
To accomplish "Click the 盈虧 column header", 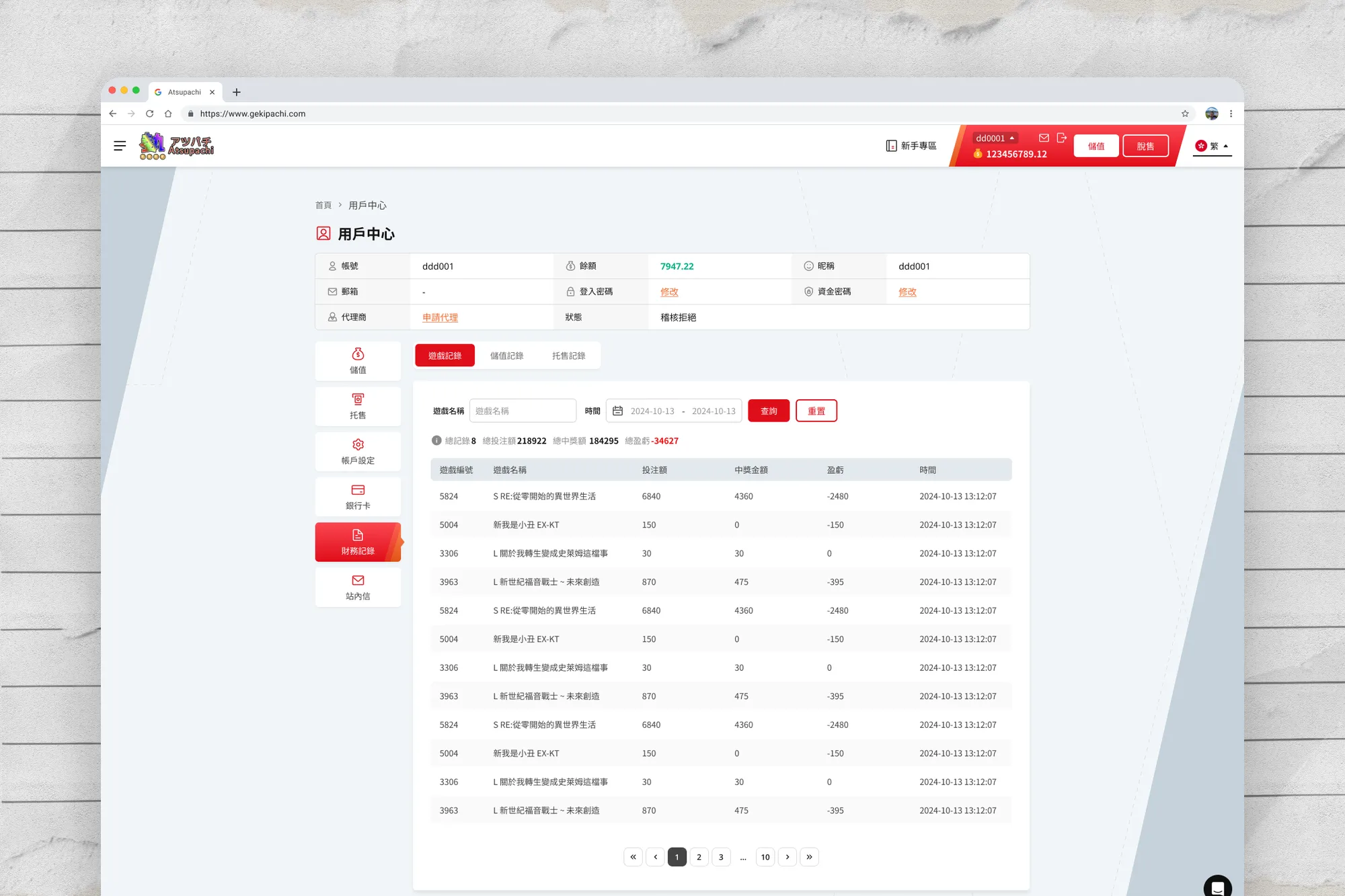I will coord(835,470).
